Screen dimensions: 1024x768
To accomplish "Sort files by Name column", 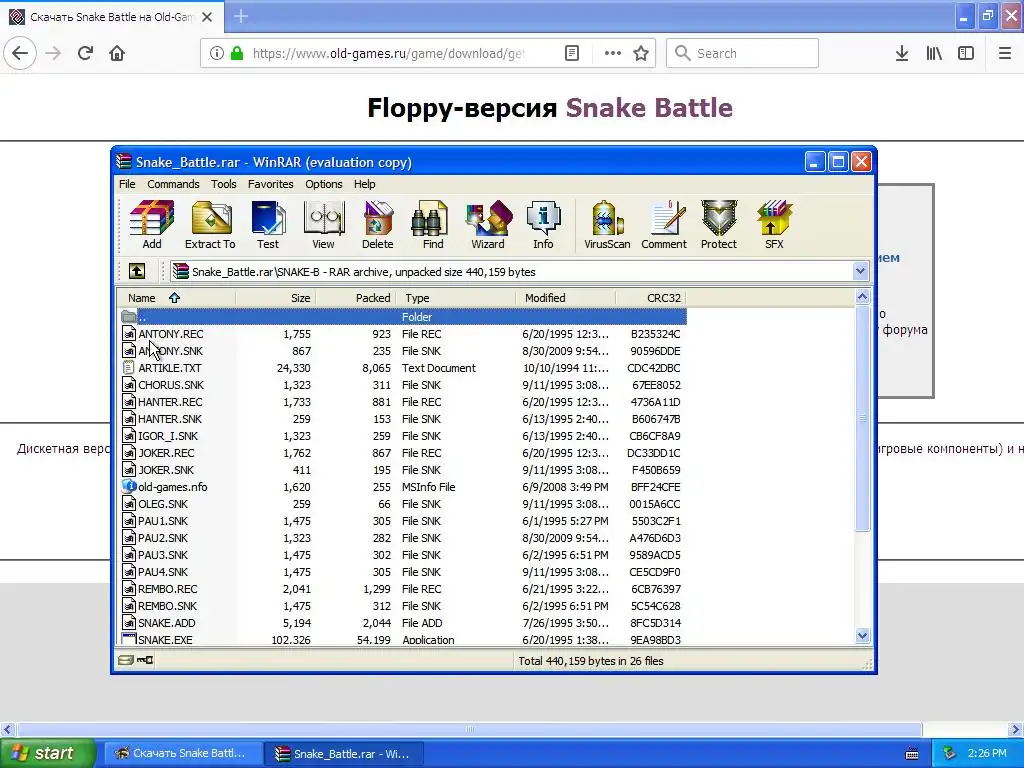I will (x=176, y=298).
